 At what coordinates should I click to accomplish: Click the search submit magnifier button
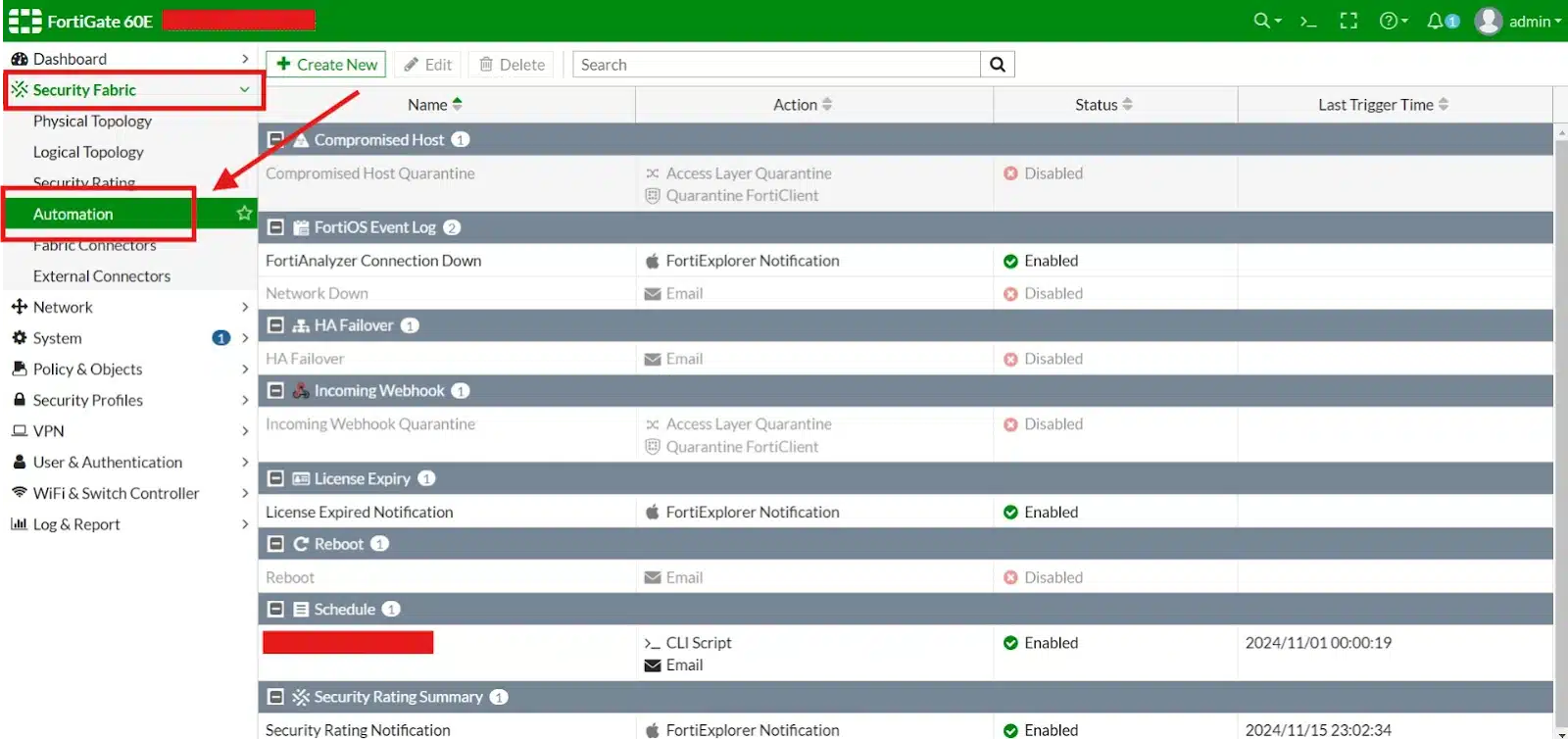point(998,65)
